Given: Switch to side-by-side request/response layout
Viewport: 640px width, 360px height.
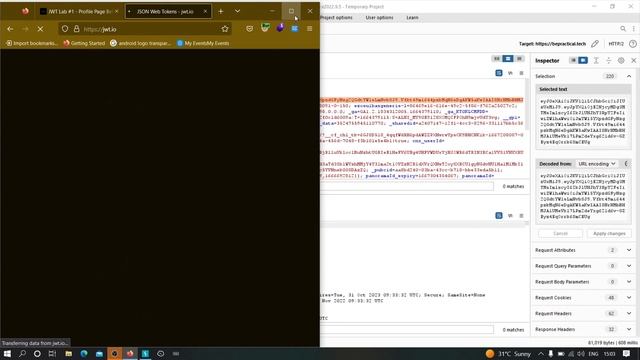Looking at the screenshot, I should tap(497, 59).
